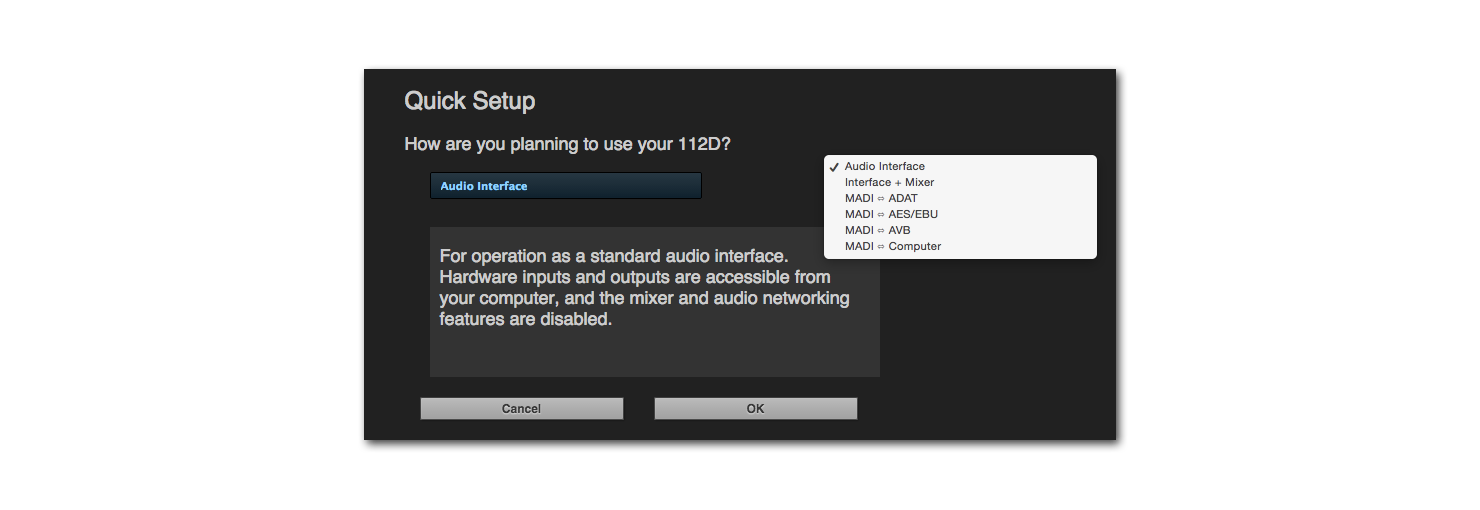The height and width of the screenshot is (510, 1480).
Task: Click the checkmark beside Audio Interface
Action: point(834,167)
